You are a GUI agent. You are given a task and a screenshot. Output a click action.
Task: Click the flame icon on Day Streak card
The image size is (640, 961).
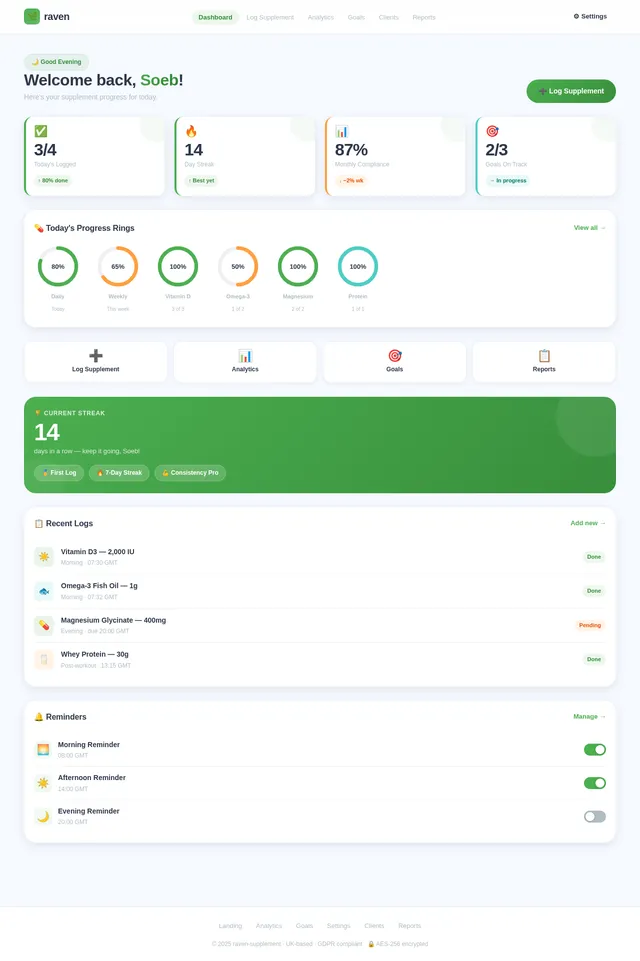191,131
